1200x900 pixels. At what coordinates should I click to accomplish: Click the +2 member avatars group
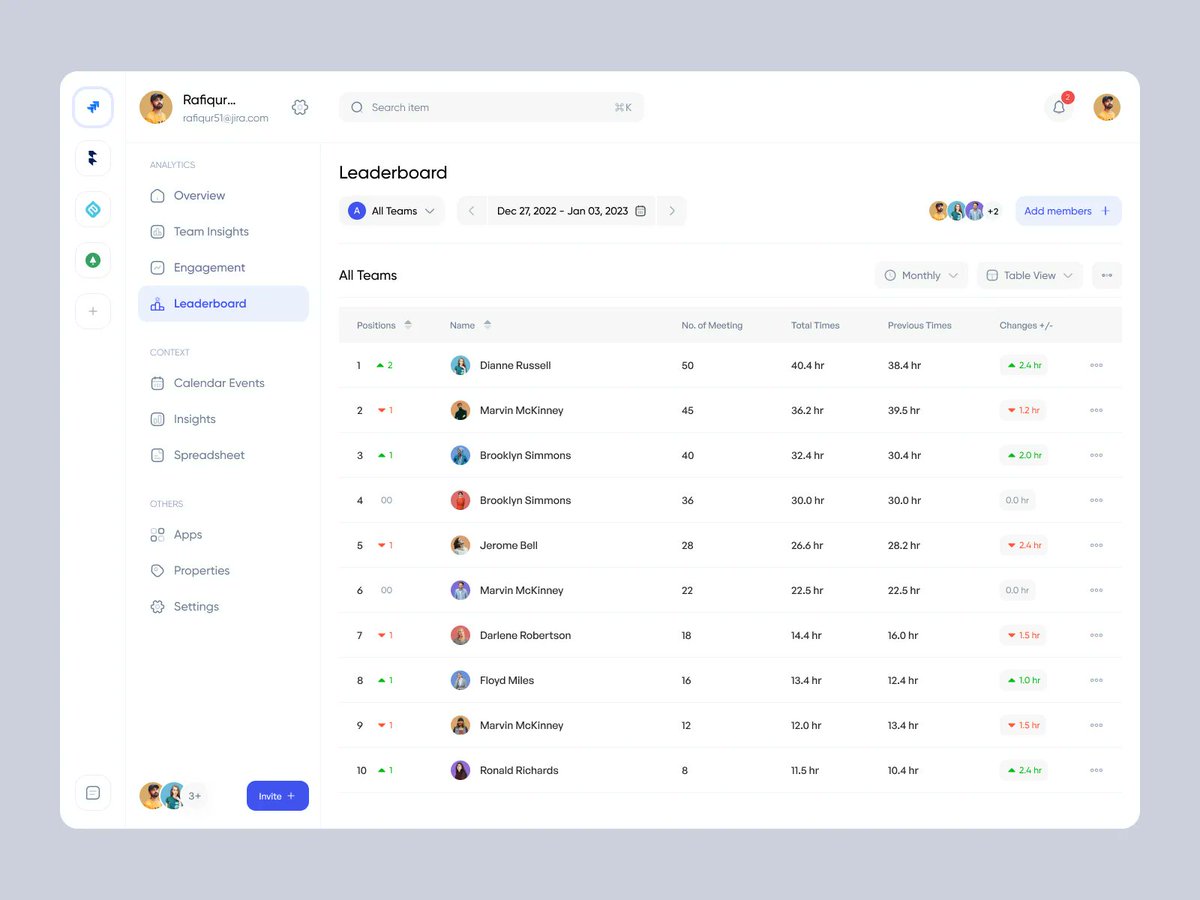pyautogui.click(x=964, y=211)
